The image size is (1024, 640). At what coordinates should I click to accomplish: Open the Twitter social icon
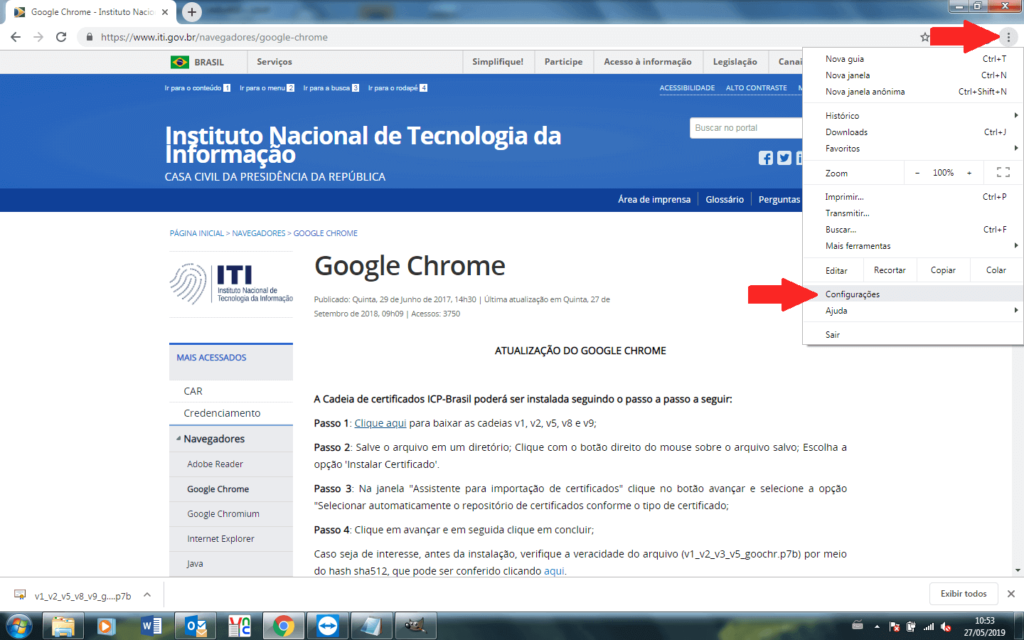pyautogui.click(x=784, y=158)
